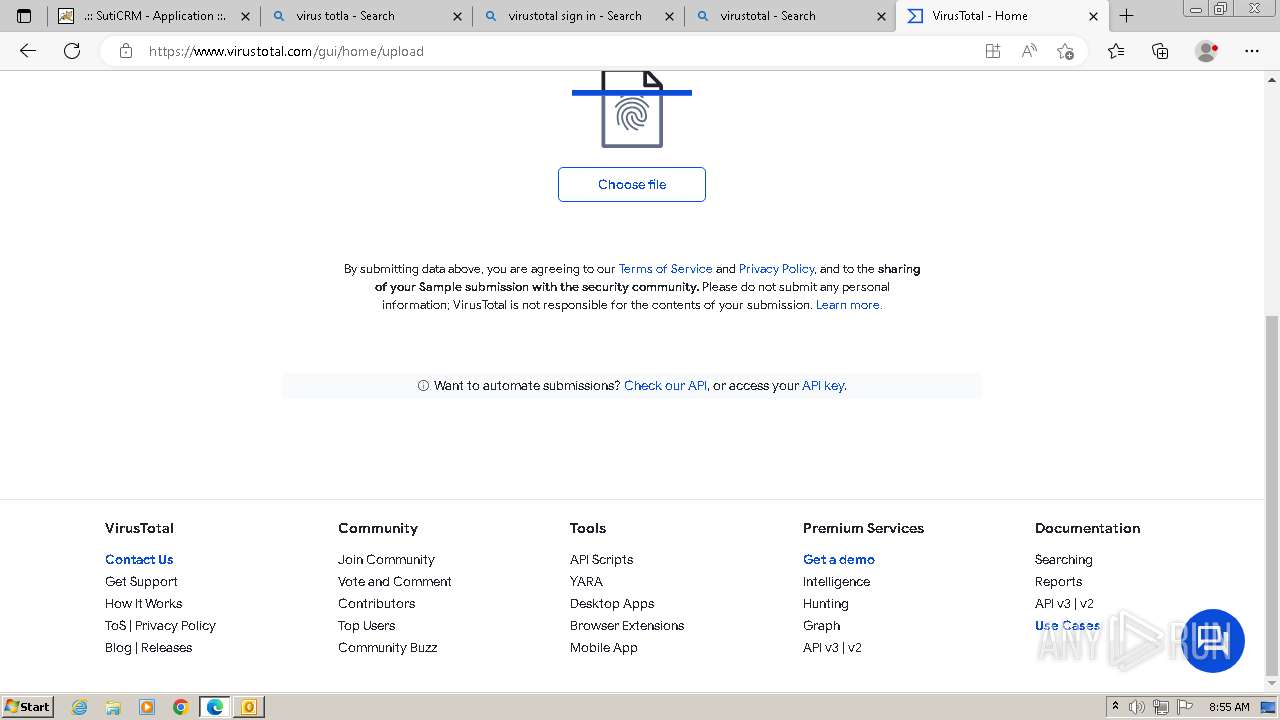Open the blue chat bubble widget
Screen dimensions: 1280x720
point(1213,641)
